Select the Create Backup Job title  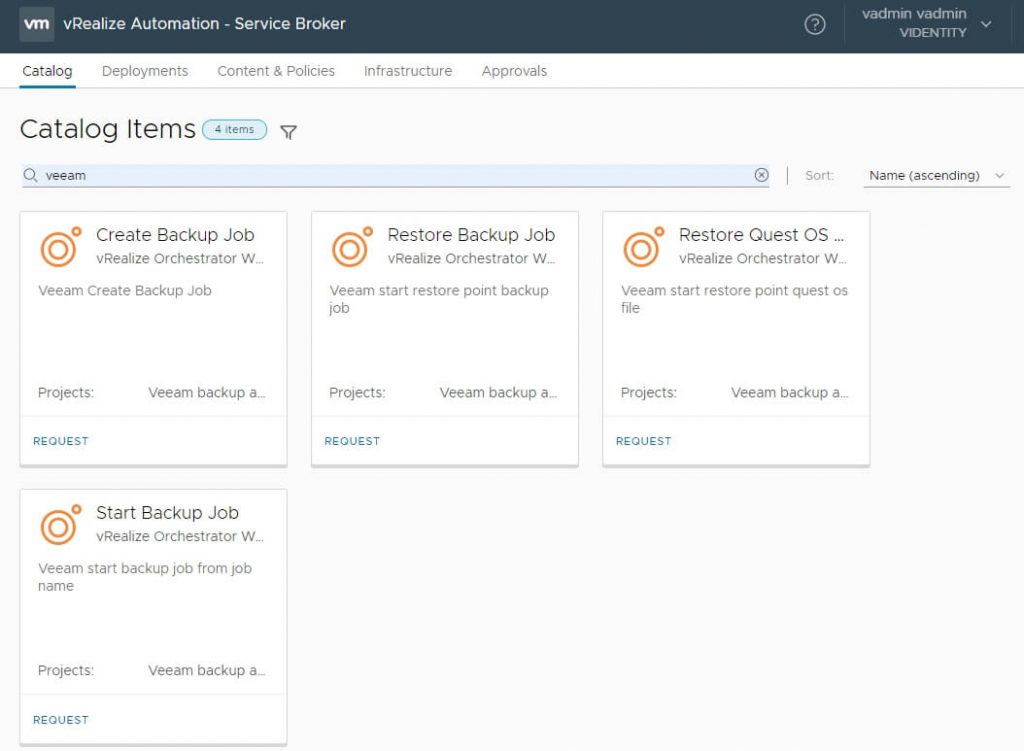pos(175,234)
